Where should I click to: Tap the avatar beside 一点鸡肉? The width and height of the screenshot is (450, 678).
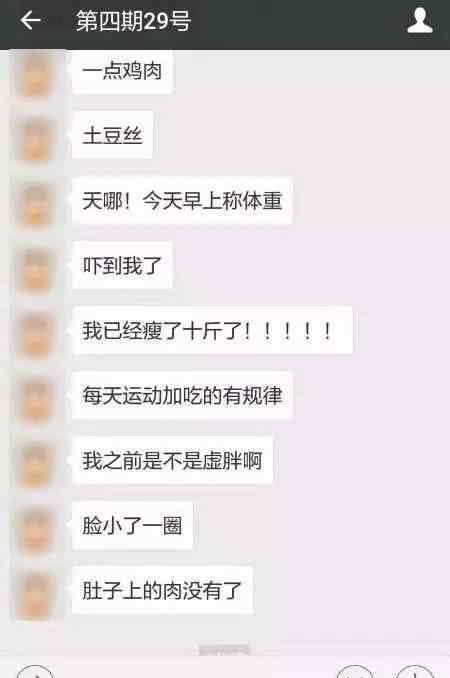tap(35, 76)
